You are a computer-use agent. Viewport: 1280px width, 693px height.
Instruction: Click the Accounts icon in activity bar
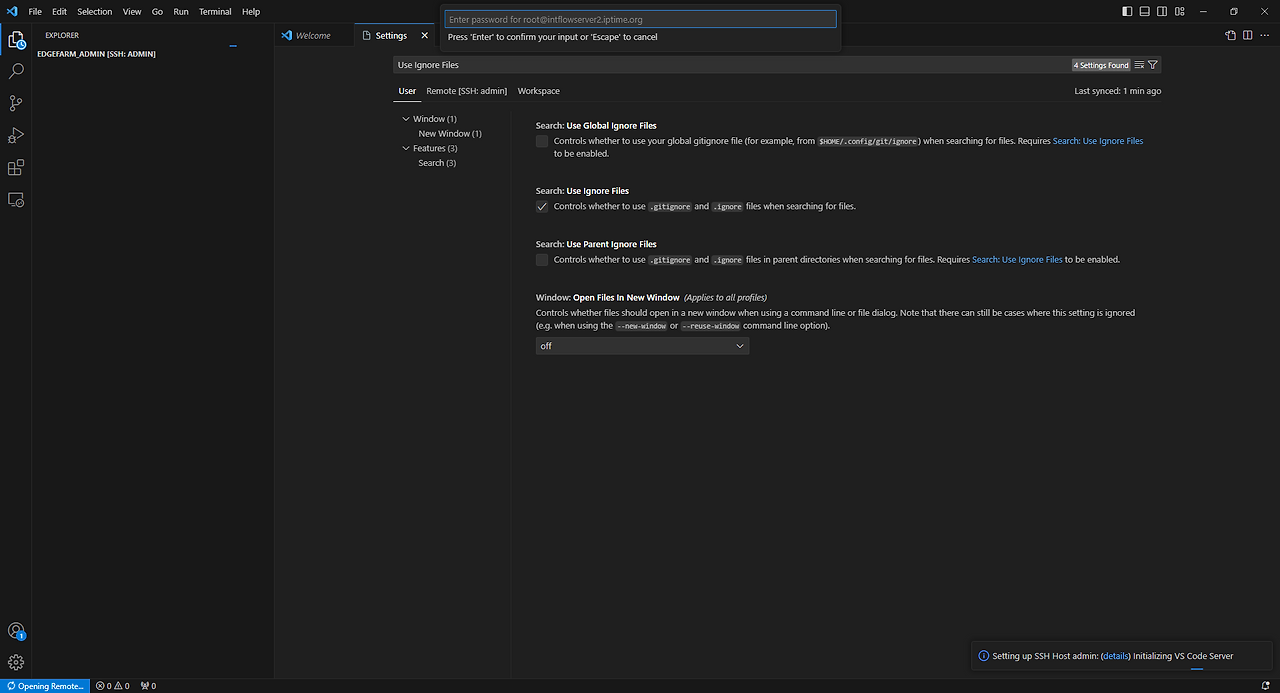[x=15, y=630]
